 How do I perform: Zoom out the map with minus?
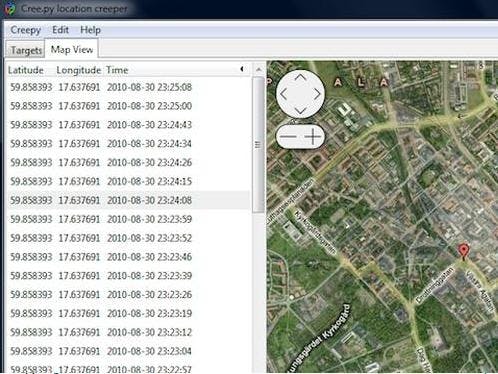(x=288, y=136)
